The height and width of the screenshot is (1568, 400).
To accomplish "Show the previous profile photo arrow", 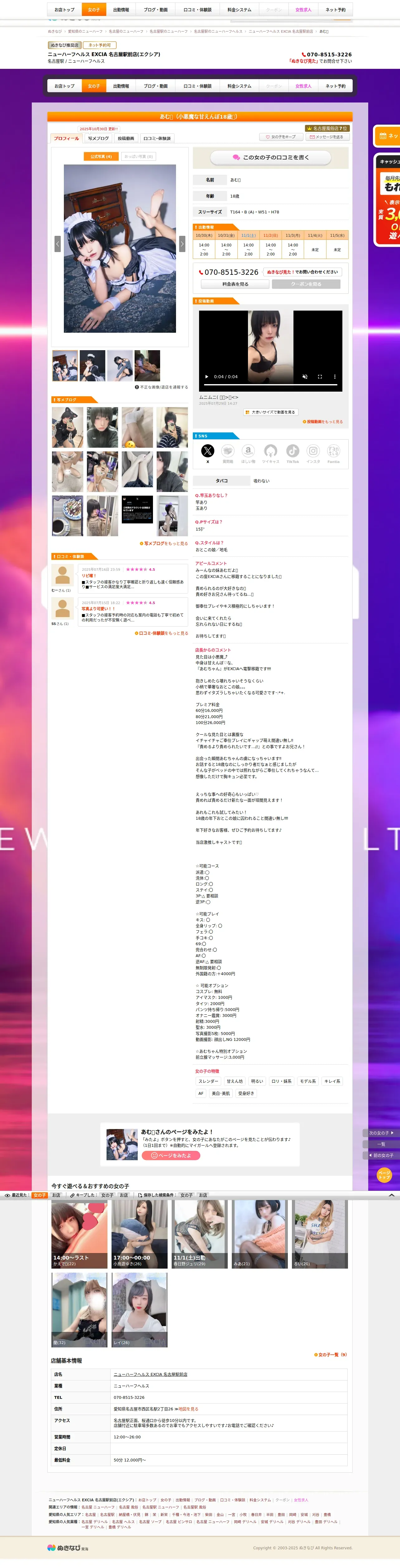I will pyautogui.click(x=58, y=244).
